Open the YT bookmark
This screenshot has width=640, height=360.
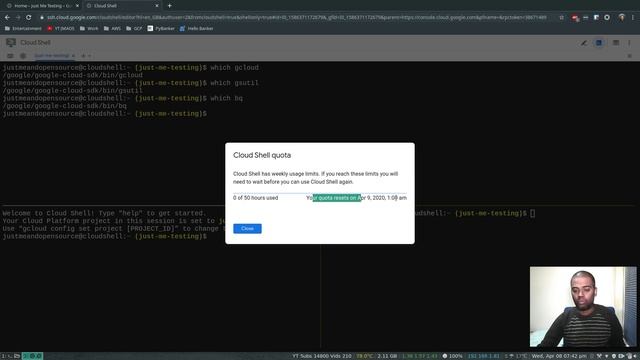click(61, 29)
